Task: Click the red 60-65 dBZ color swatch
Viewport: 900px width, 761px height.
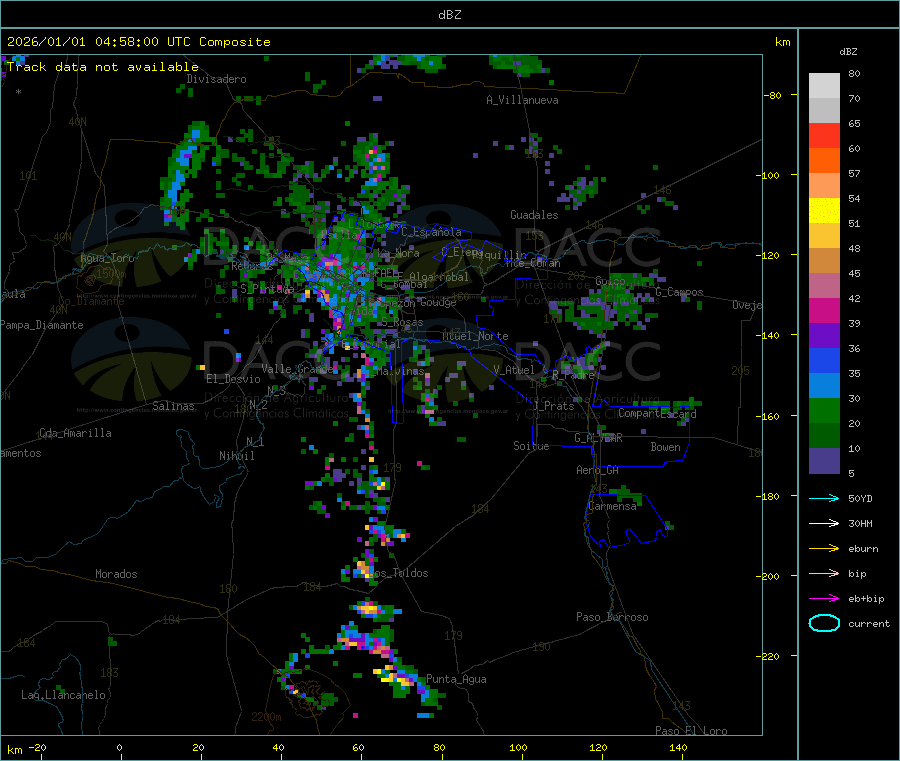Action: [x=824, y=136]
